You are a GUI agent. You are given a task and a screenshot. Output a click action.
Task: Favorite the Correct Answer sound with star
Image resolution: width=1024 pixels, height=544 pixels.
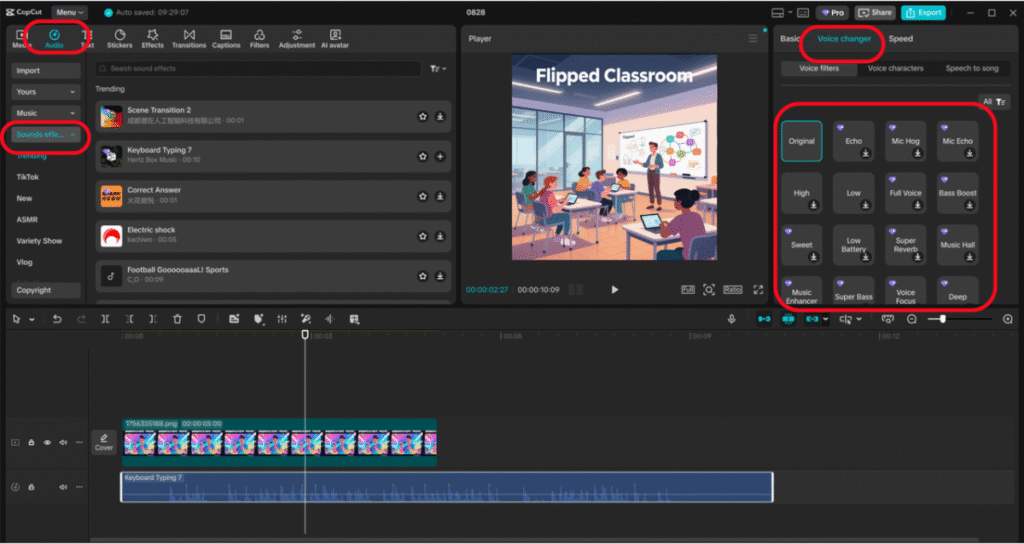pyautogui.click(x=422, y=196)
